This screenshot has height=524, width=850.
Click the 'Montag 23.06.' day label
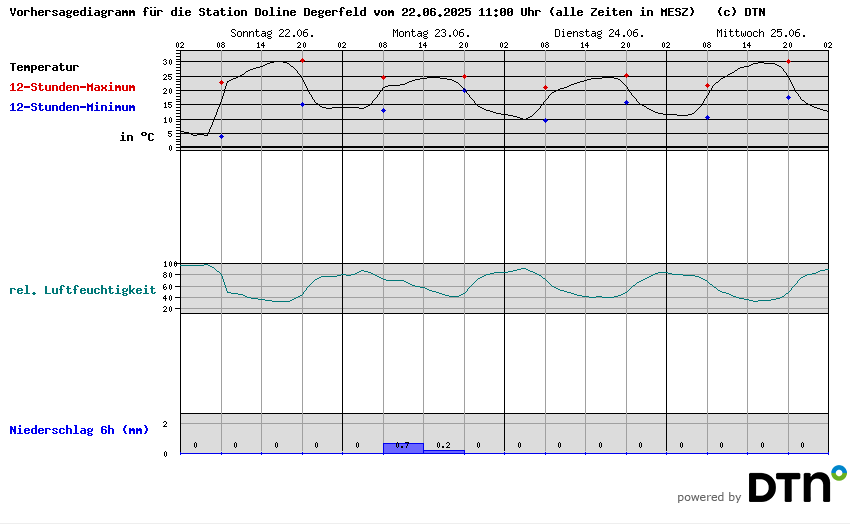[x=431, y=33]
